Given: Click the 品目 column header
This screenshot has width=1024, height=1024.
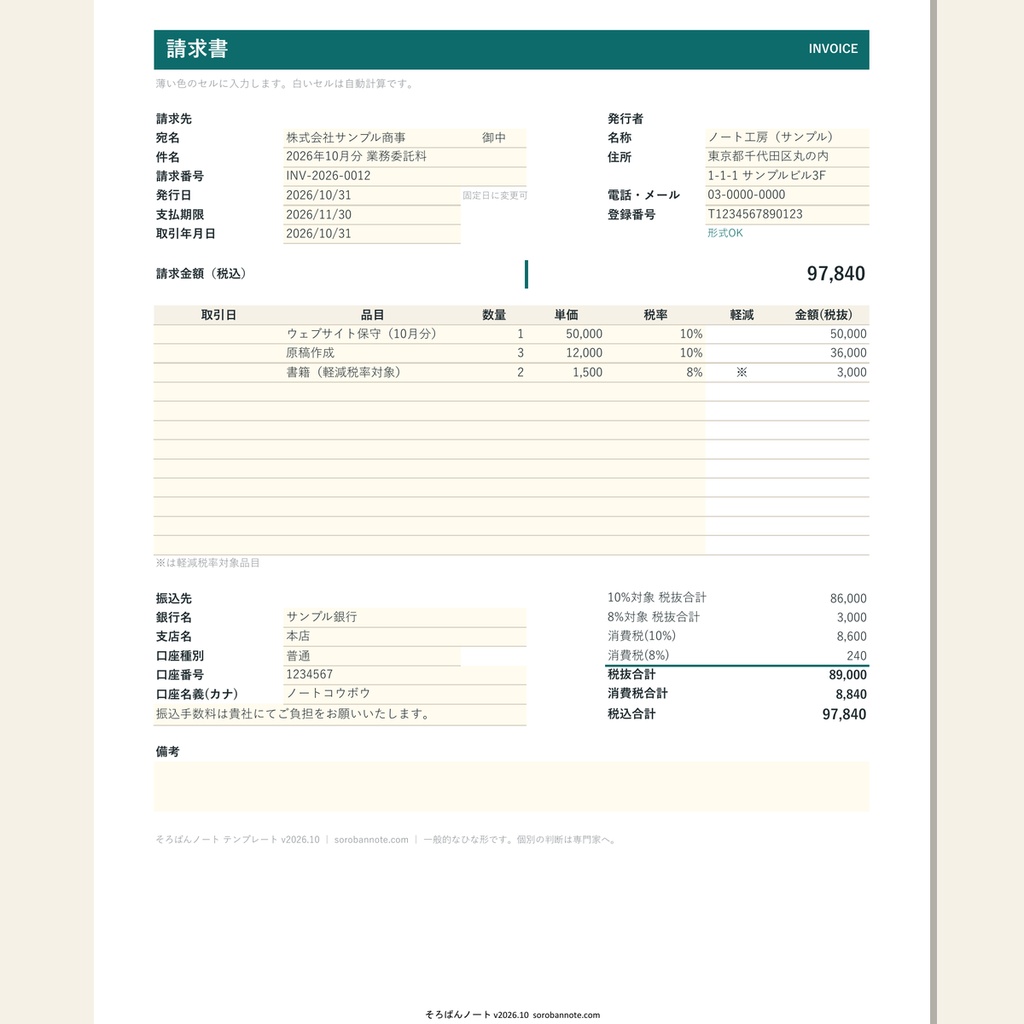Looking at the screenshot, I should pyautogui.click(x=372, y=315).
